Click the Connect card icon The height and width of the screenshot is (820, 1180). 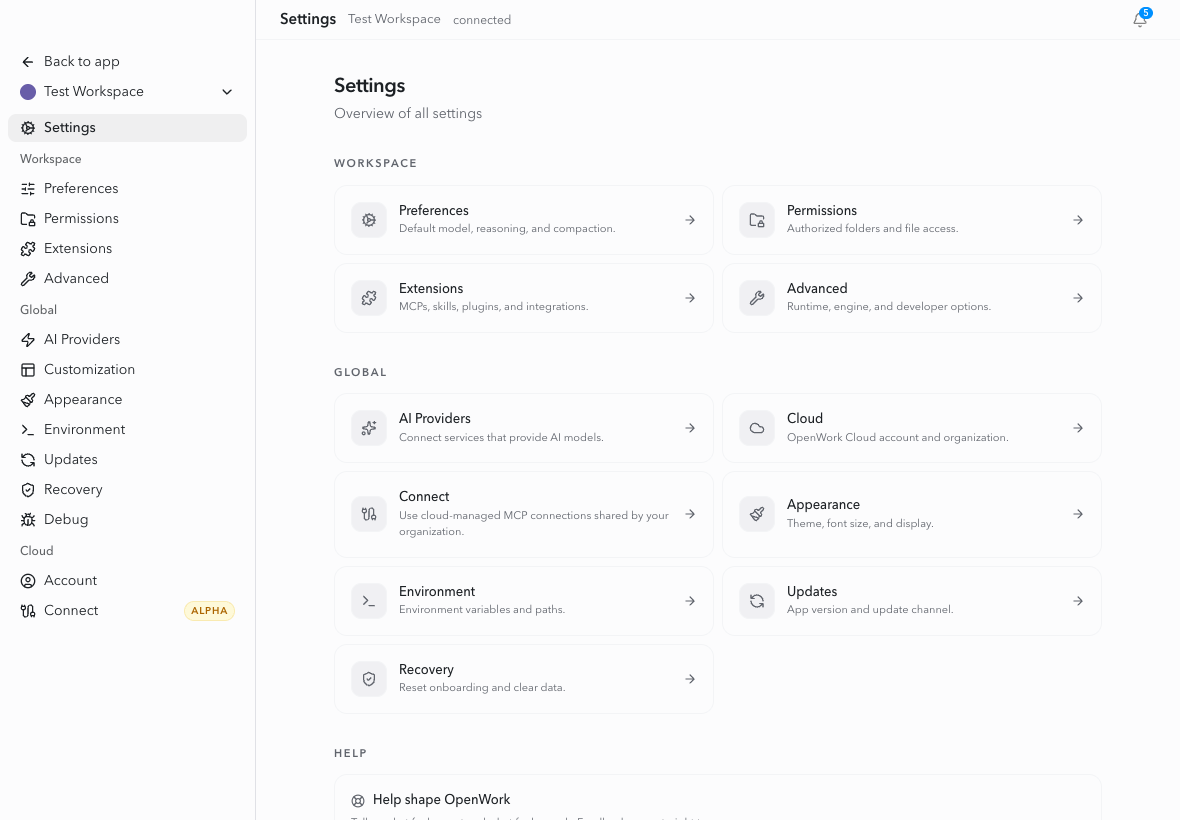pos(369,515)
